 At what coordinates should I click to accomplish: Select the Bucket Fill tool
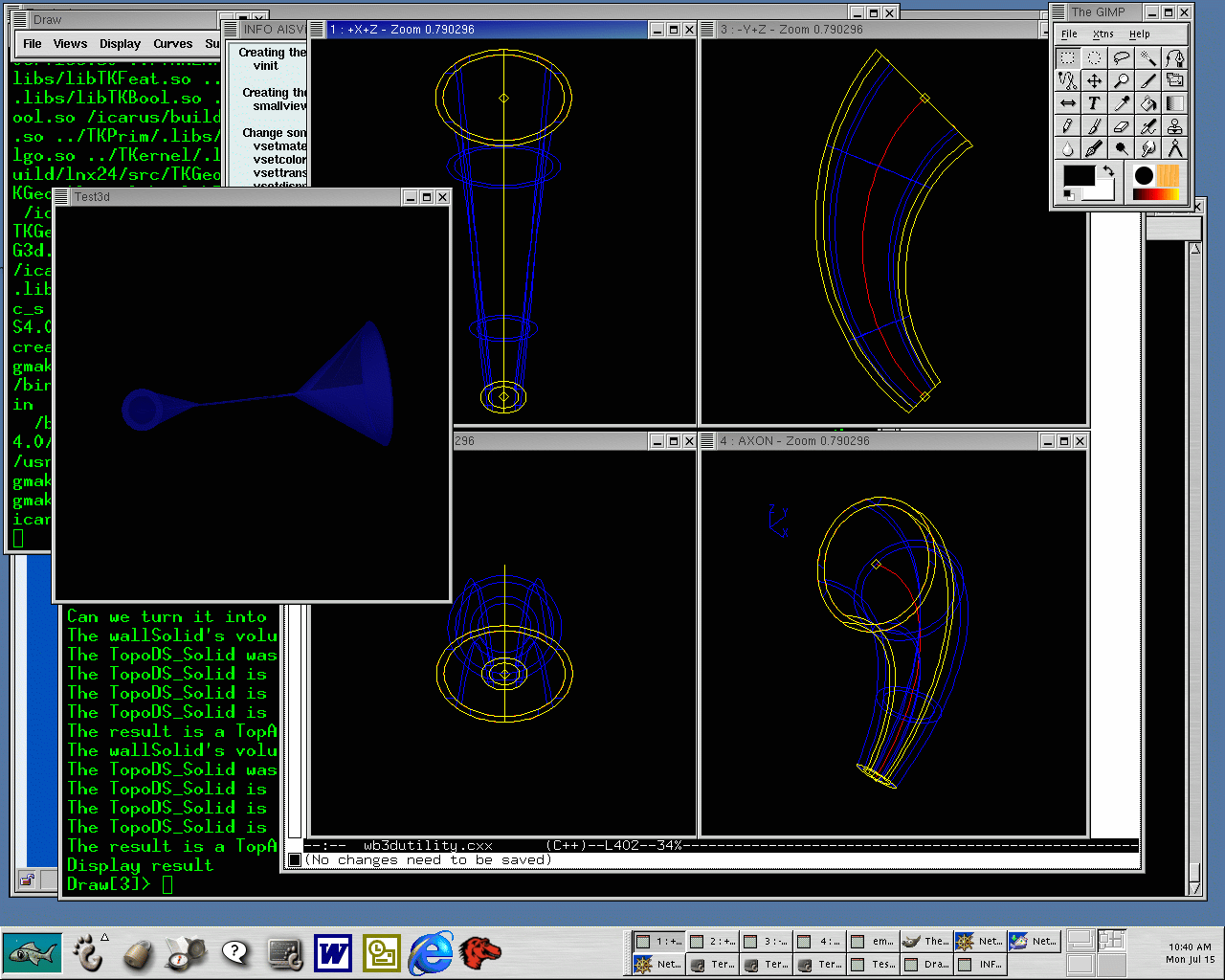(x=1148, y=103)
